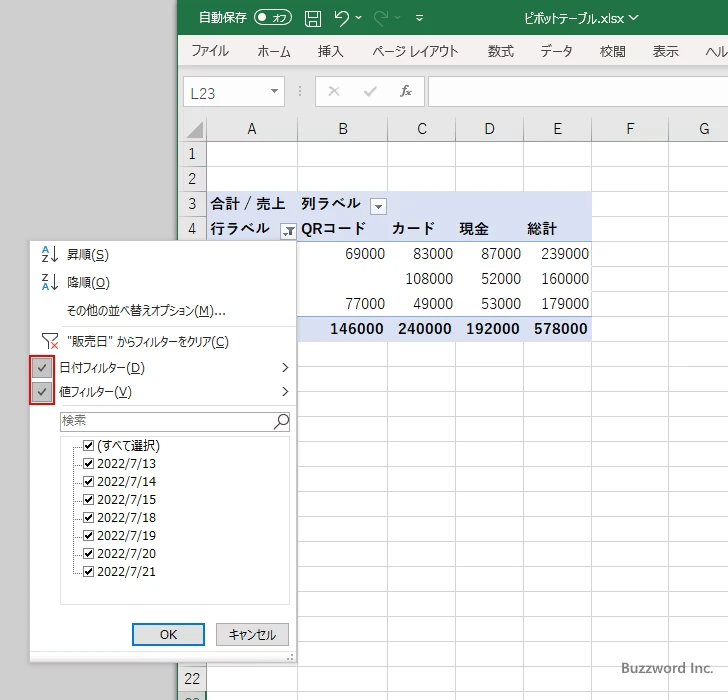Open the 行ラベル filter dropdown button
Viewport: 728px width, 700px height.
click(288, 231)
